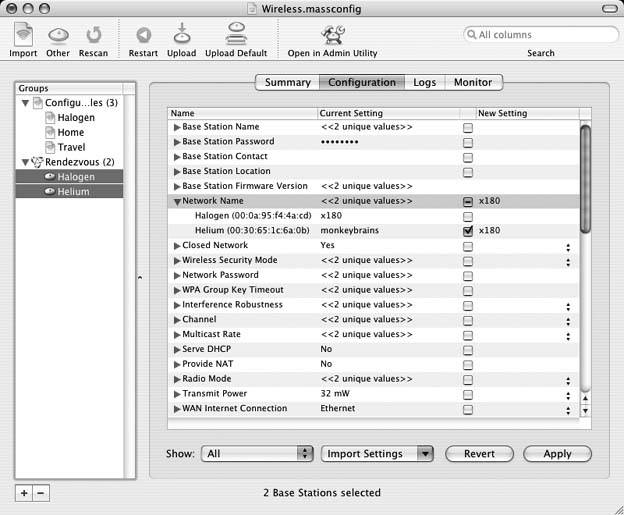Click the Other base station icon

click(58, 35)
